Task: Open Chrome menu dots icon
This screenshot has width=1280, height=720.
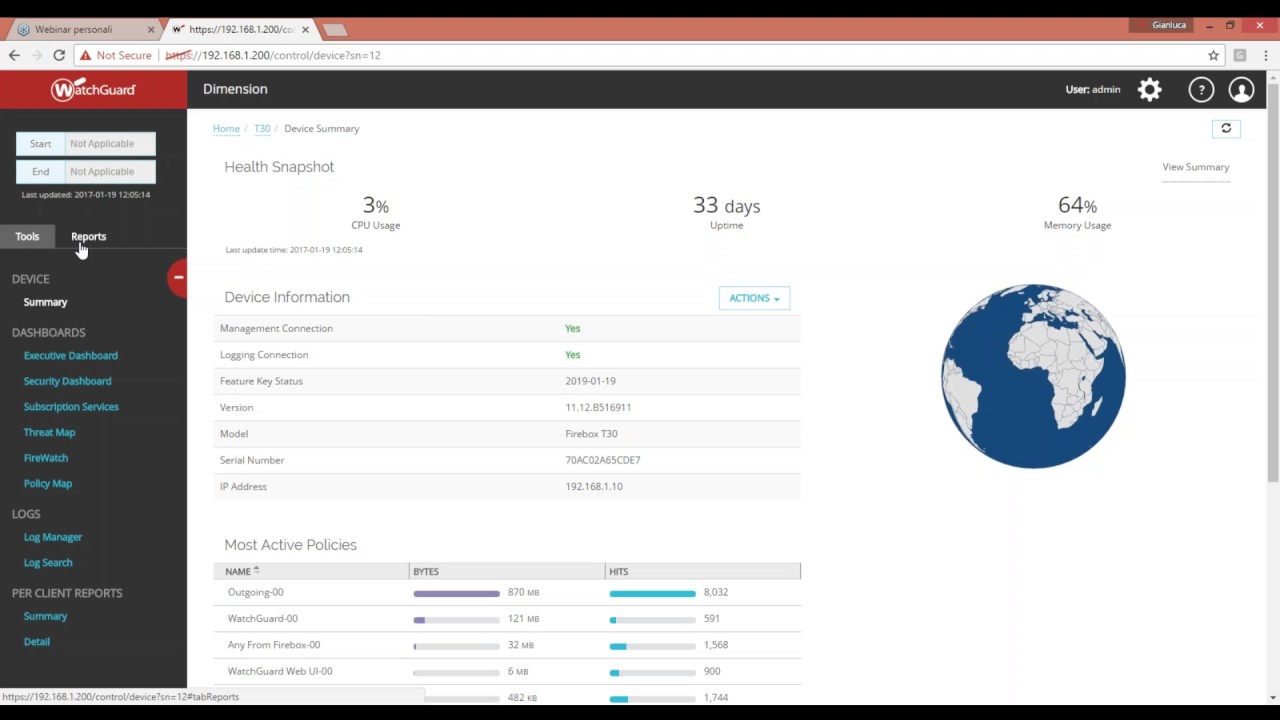Action: pos(1264,55)
